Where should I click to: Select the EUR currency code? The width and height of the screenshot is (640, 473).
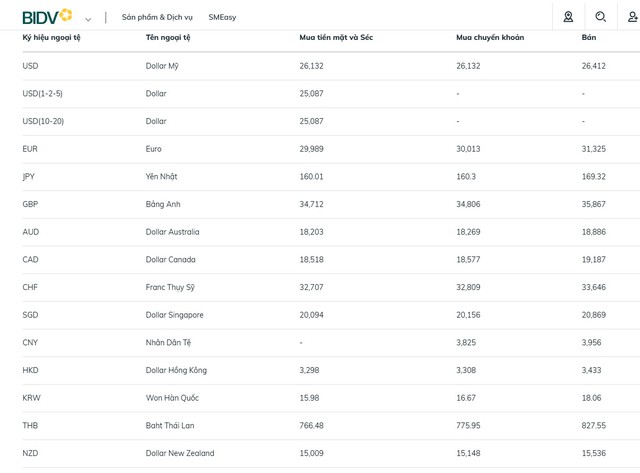(30, 149)
